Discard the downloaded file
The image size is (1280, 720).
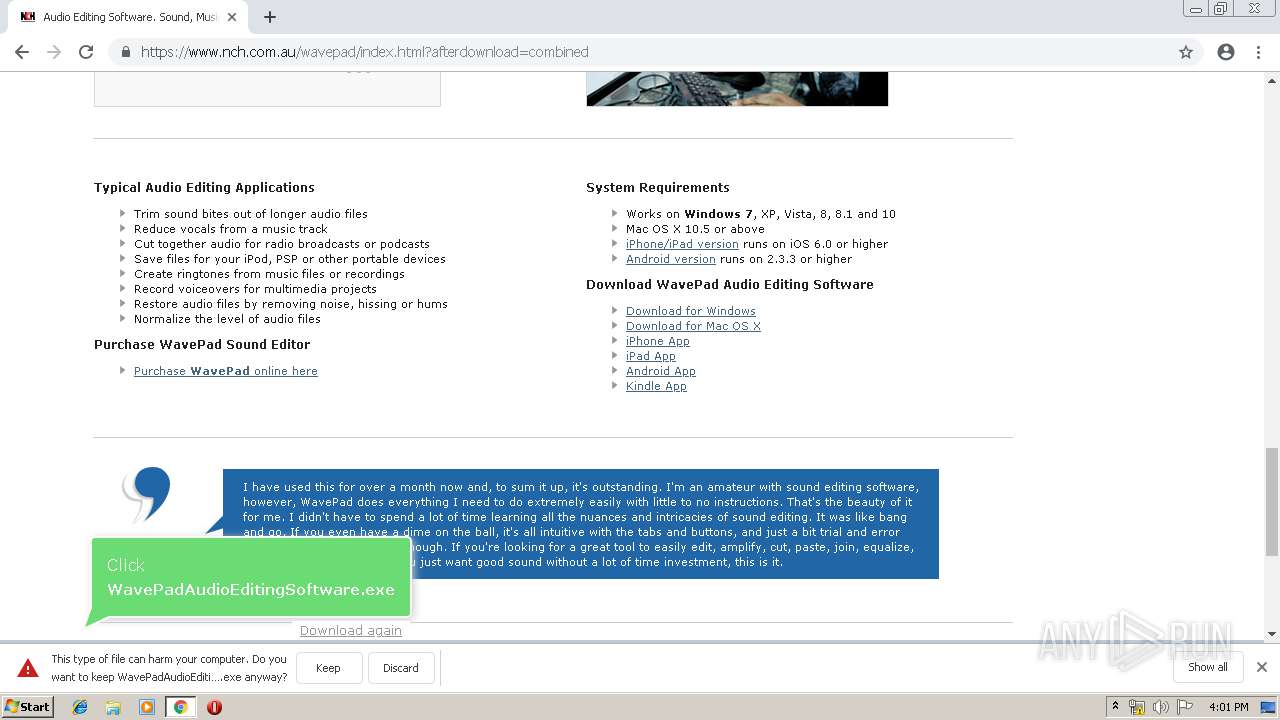click(401, 668)
